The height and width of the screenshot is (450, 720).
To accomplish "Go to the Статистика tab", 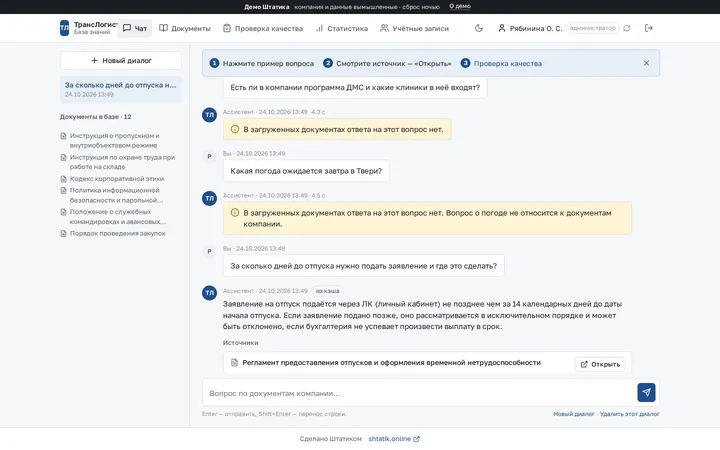I will 342,28.
